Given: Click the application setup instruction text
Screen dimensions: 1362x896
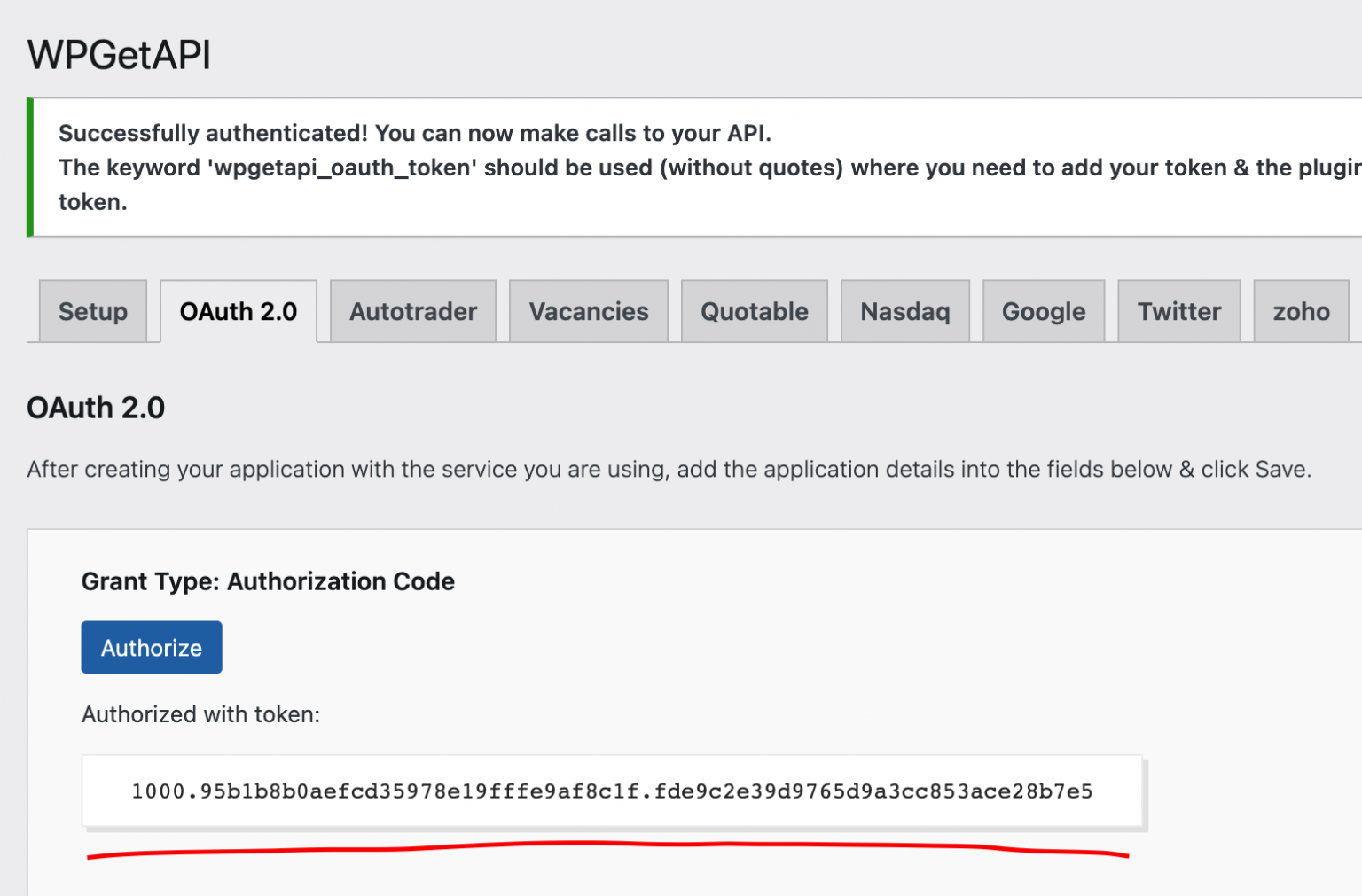Looking at the screenshot, I should 669,469.
